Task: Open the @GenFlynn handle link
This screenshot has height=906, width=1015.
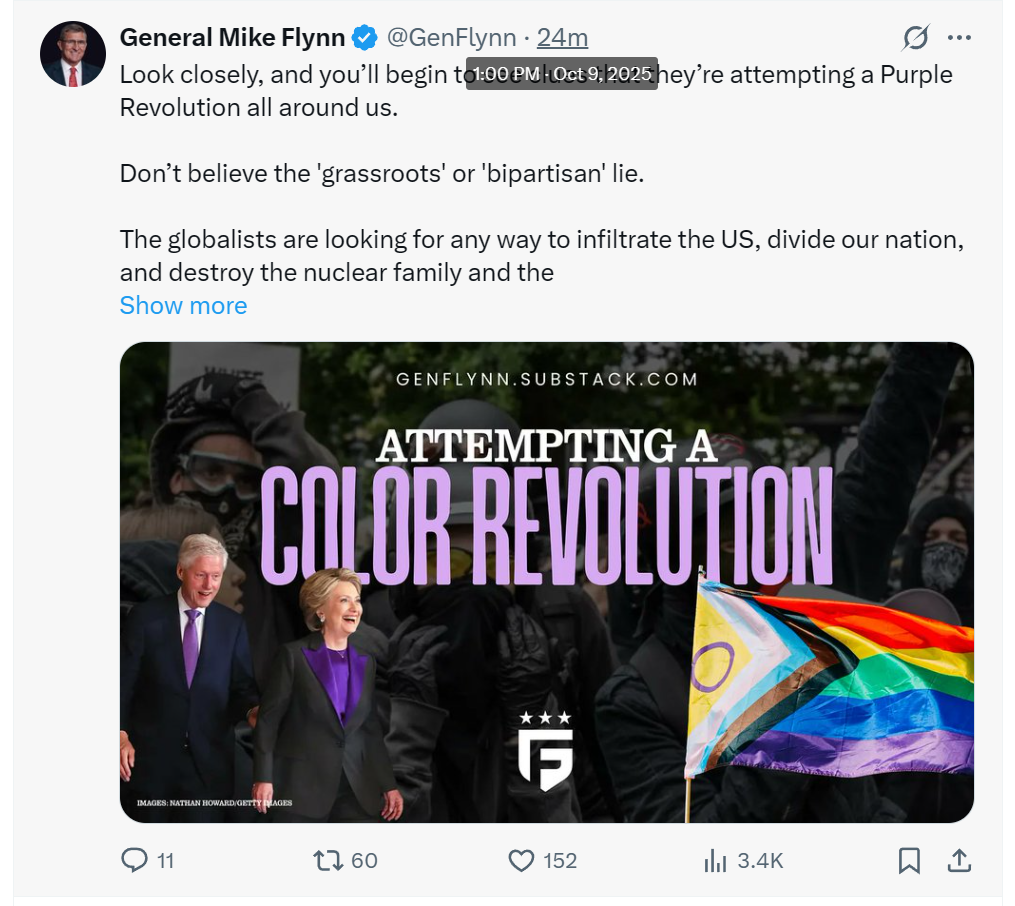Action: [451, 38]
